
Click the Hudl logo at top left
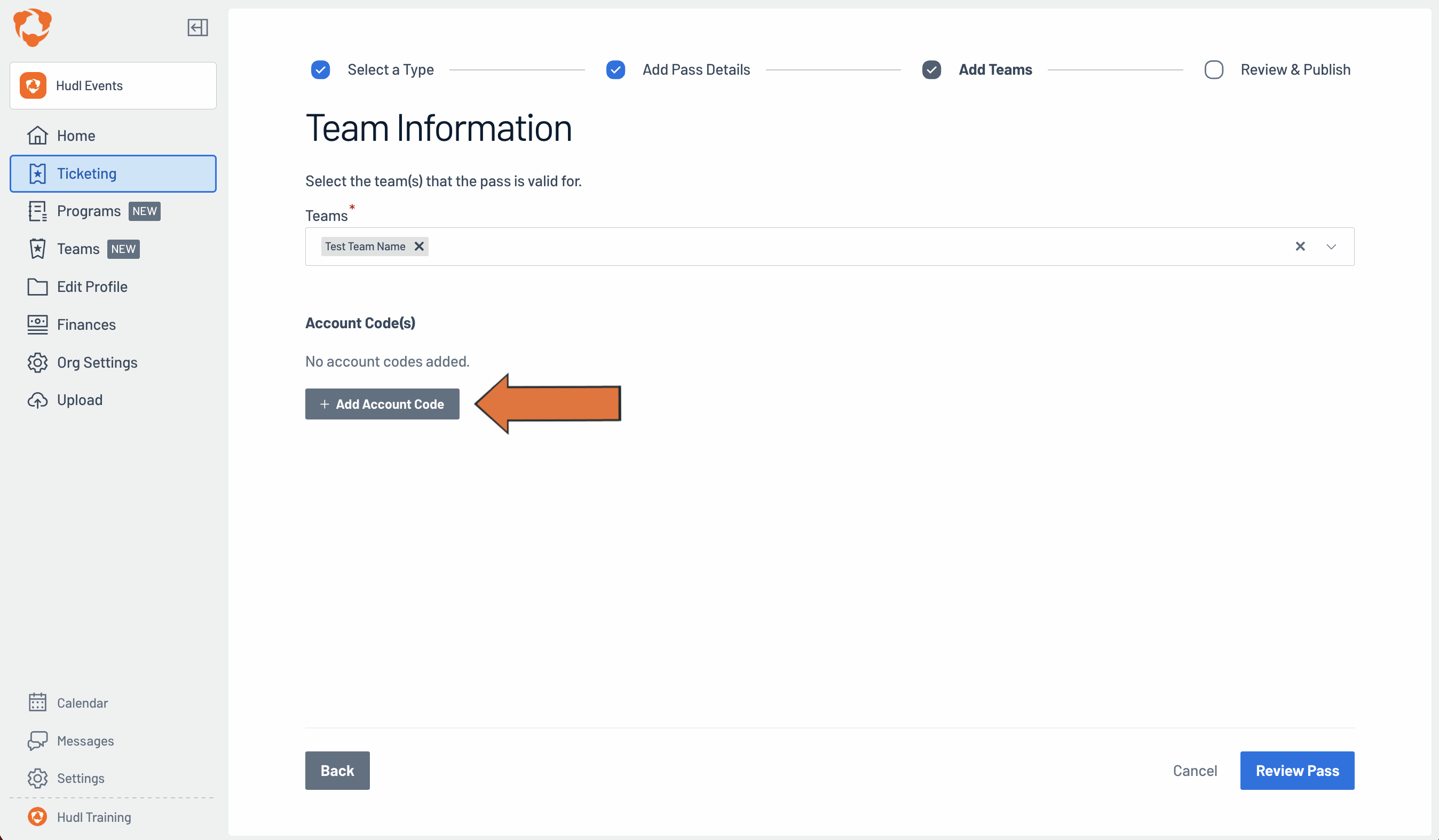(x=33, y=27)
